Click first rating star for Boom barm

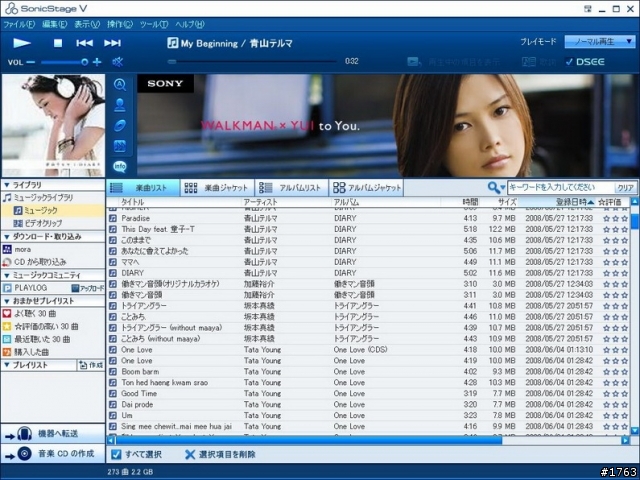(x=607, y=372)
